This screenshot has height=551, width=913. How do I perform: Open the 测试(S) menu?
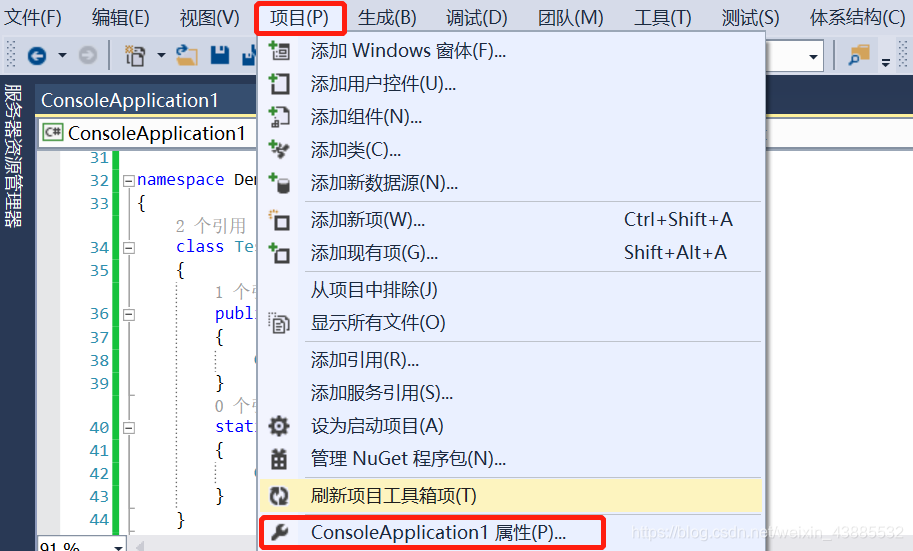[x=751, y=17]
